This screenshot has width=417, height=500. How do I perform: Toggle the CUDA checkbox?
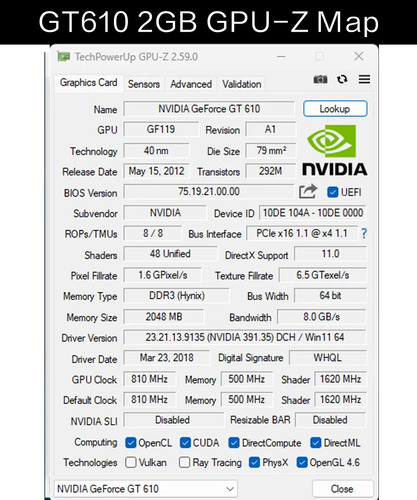pos(185,443)
